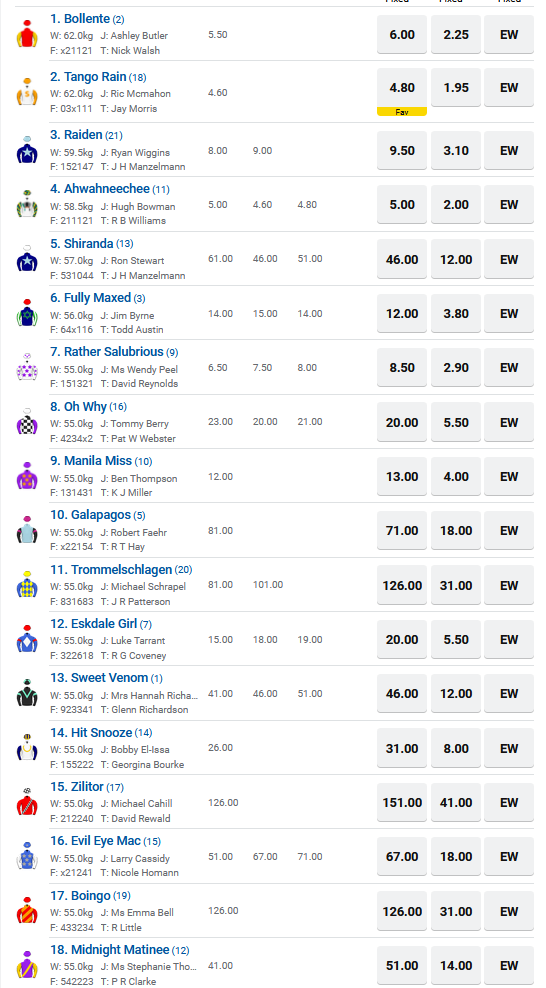This screenshot has width=546, height=988.
Task: Open the Hit Snooze runner link
Action: pos(91,733)
